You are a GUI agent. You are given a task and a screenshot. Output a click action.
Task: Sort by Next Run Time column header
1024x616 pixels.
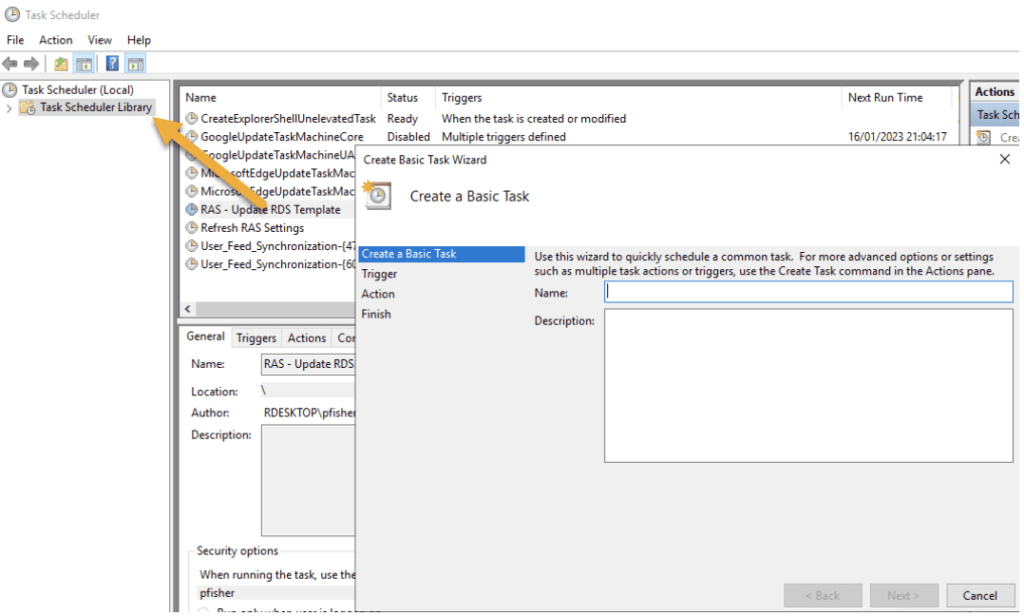(x=897, y=97)
